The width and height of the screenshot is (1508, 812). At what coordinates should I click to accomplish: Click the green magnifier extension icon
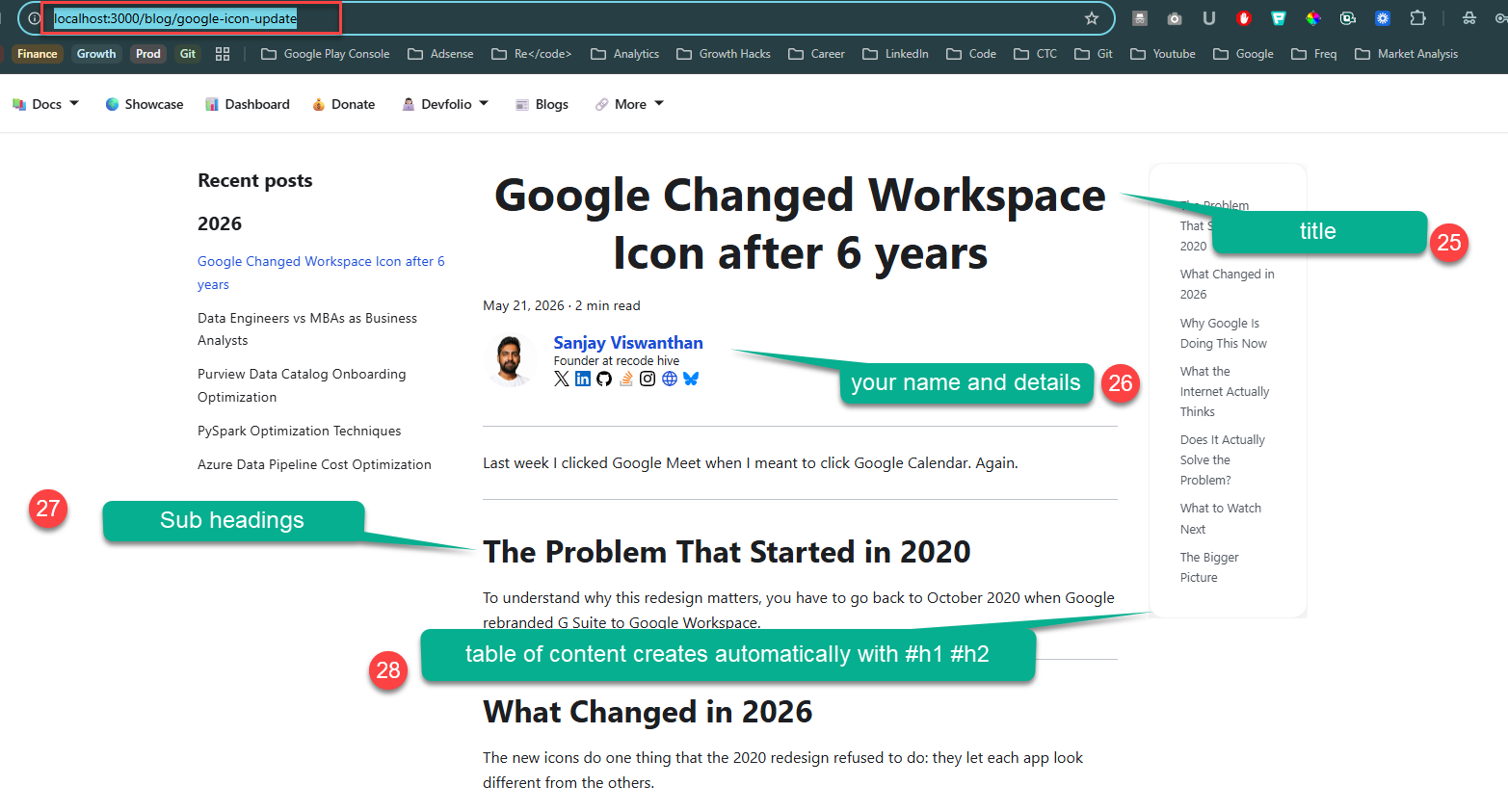tap(1348, 18)
